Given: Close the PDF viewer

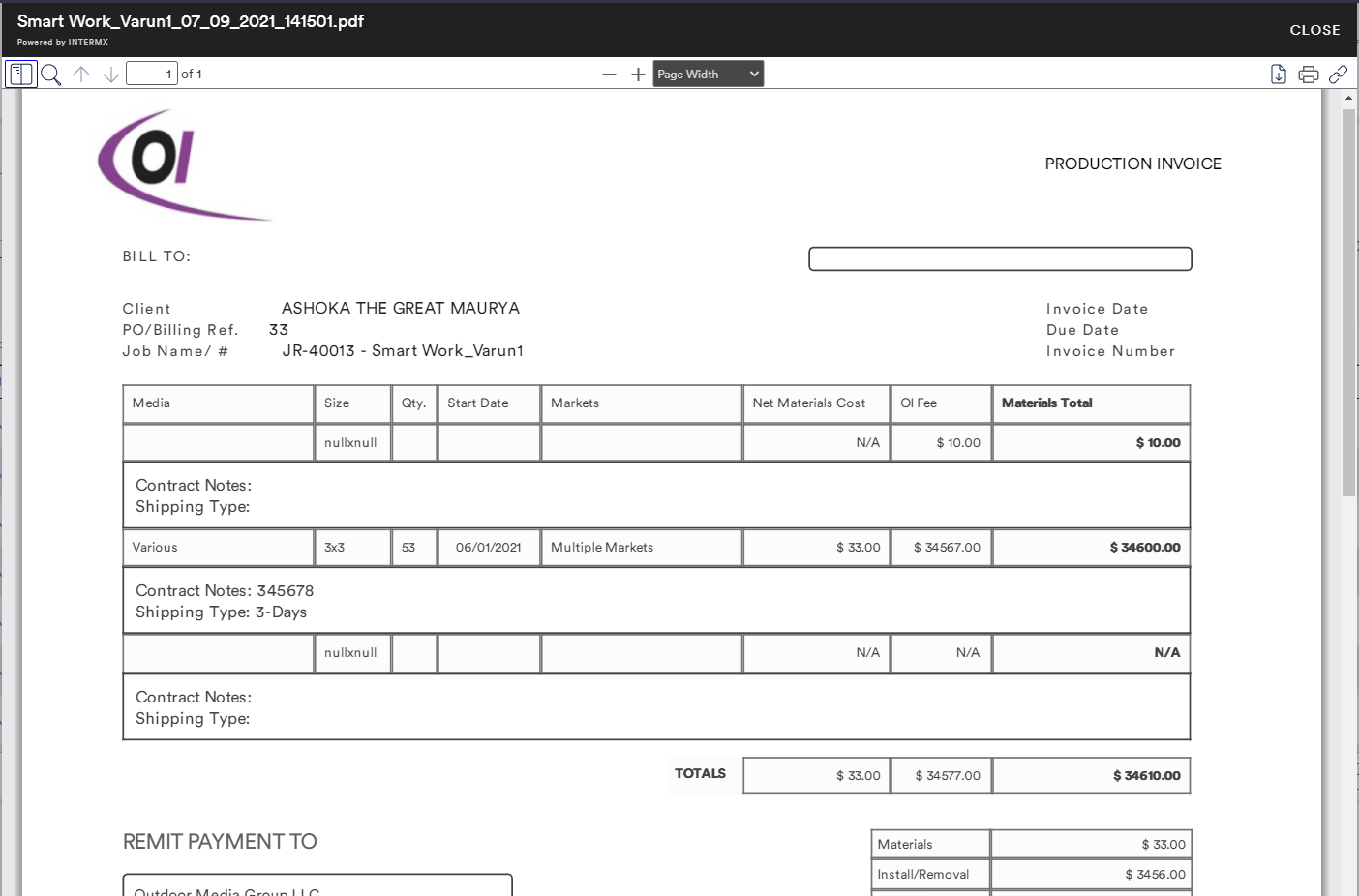Looking at the screenshot, I should [x=1314, y=30].
